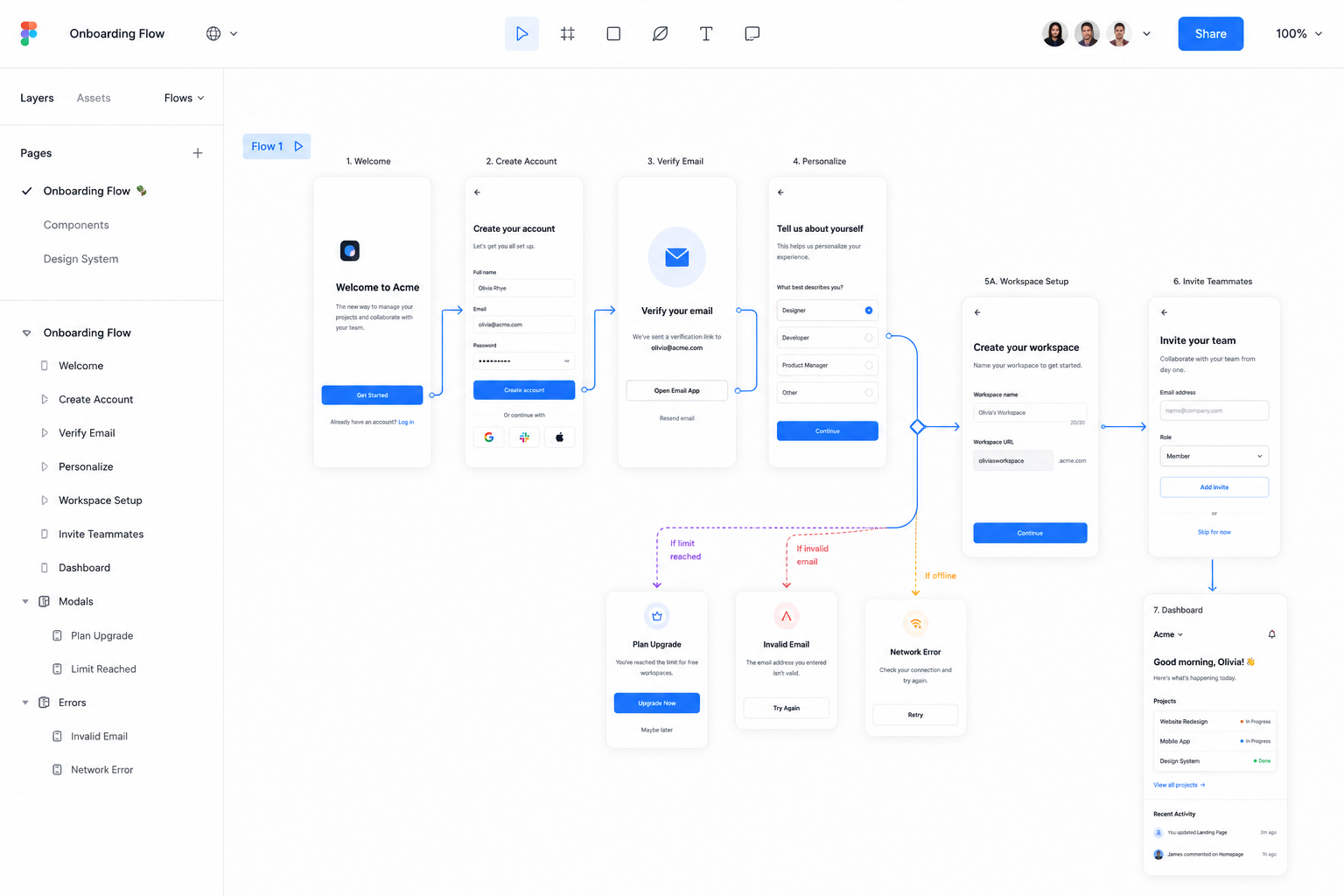
Task: Click the Get Started button
Action: pyautogui.click(x=372, y=395)
